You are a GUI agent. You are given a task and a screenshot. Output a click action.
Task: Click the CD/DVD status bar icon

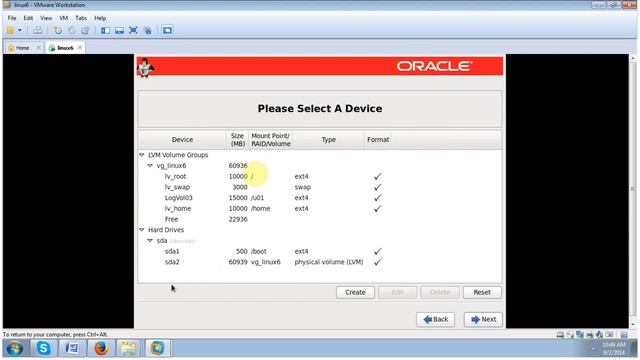click(570, 335)
